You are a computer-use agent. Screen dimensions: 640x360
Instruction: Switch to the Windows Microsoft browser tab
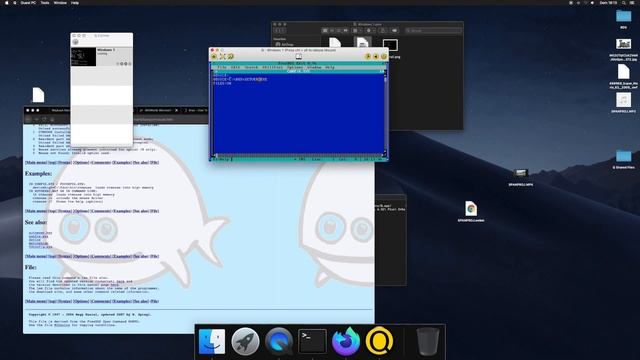[157, 110]
